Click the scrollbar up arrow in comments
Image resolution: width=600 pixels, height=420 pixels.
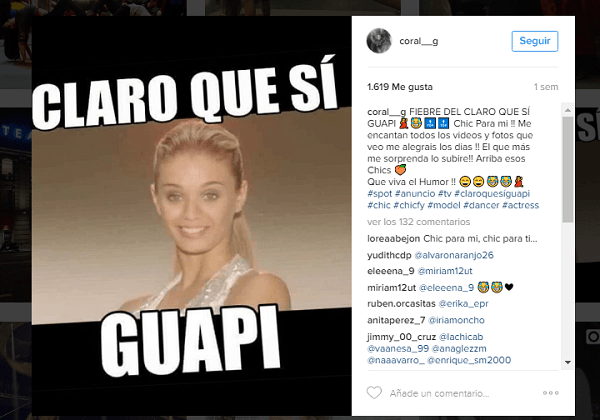568,110
